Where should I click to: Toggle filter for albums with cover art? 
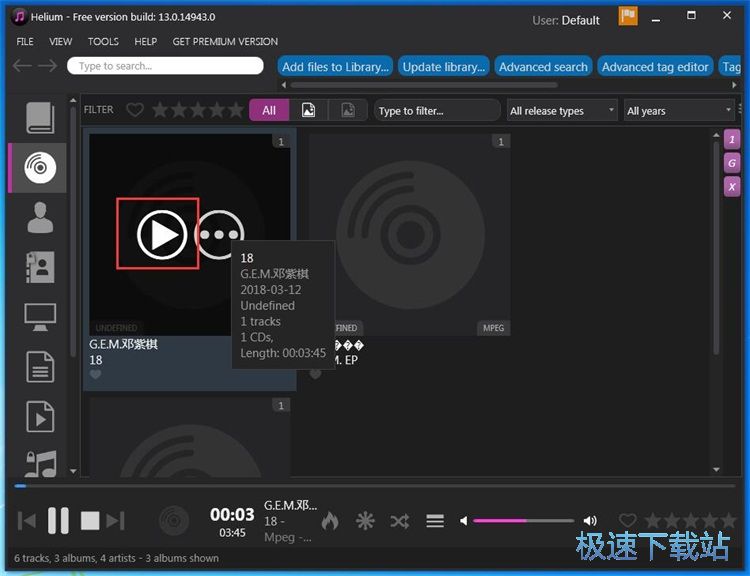pos(309,110)
